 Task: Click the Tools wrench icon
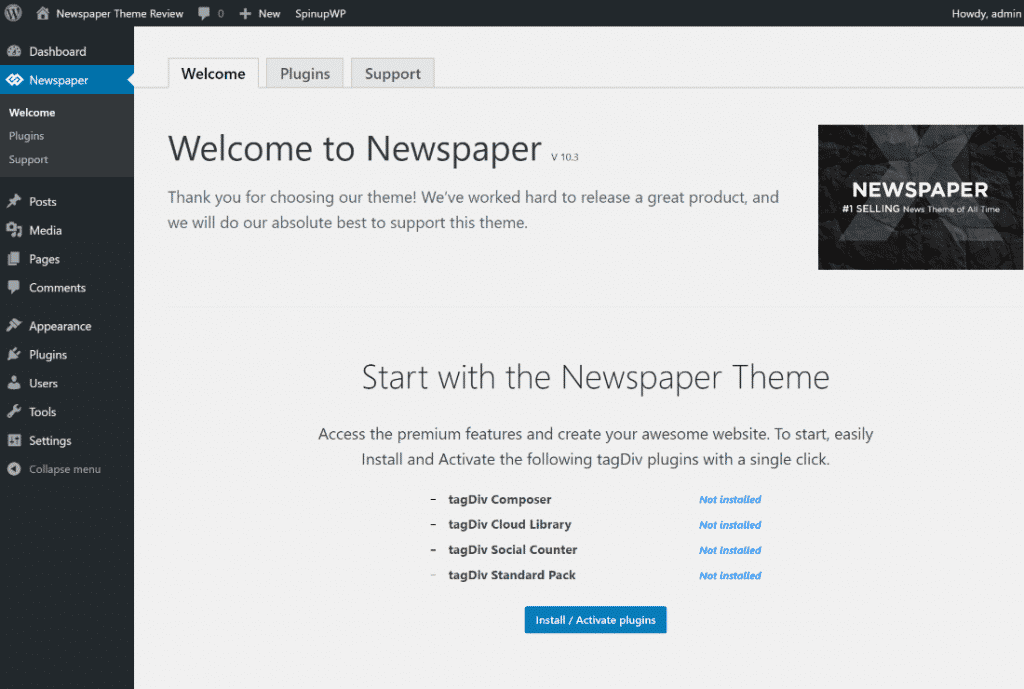pyautogui.click(x=14, y=411)
